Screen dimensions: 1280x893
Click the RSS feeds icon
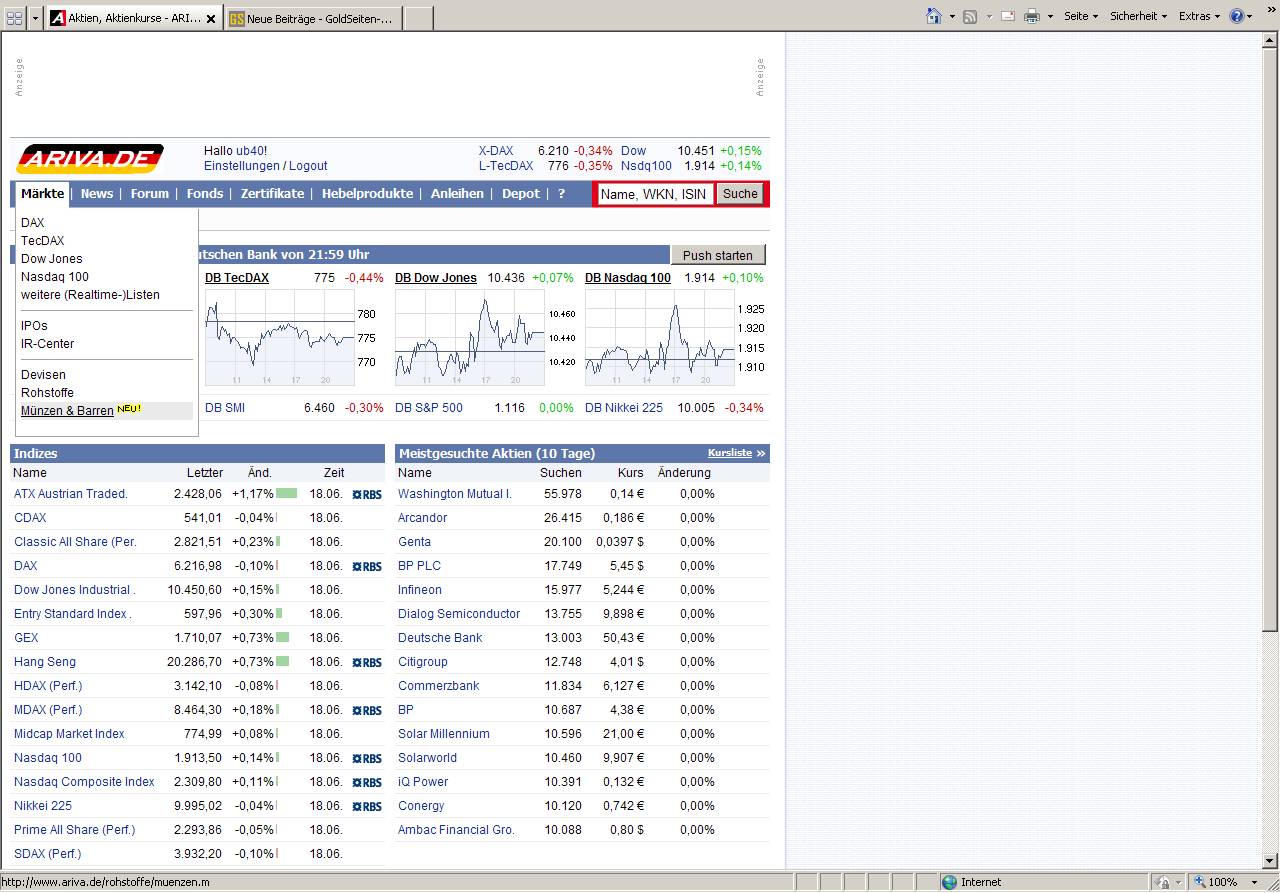coord(969,16)
